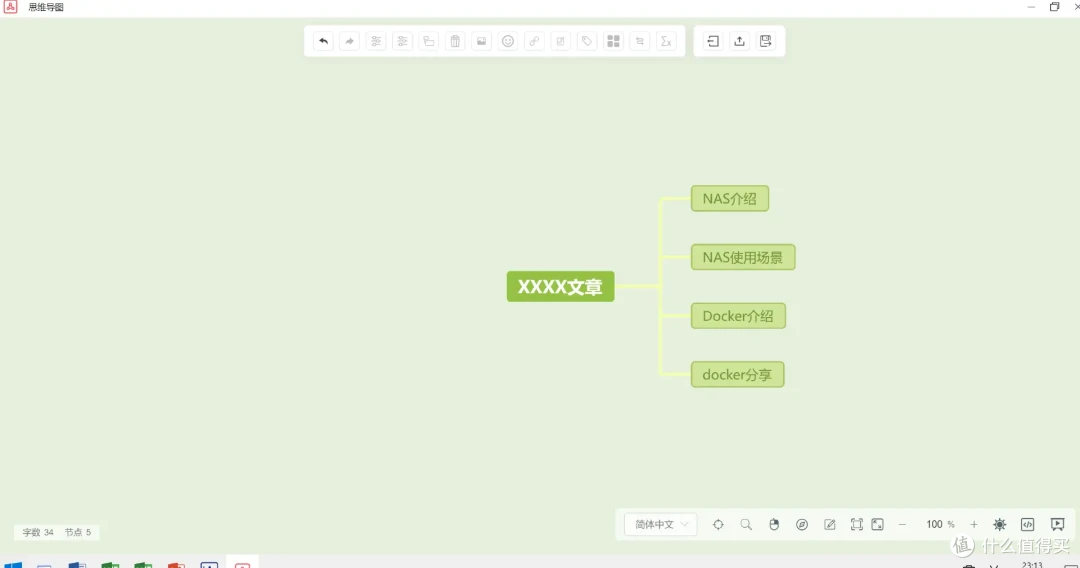Click the 节点 5 node count
This screenshot has height=568, width=1080.
click(78, 532)
